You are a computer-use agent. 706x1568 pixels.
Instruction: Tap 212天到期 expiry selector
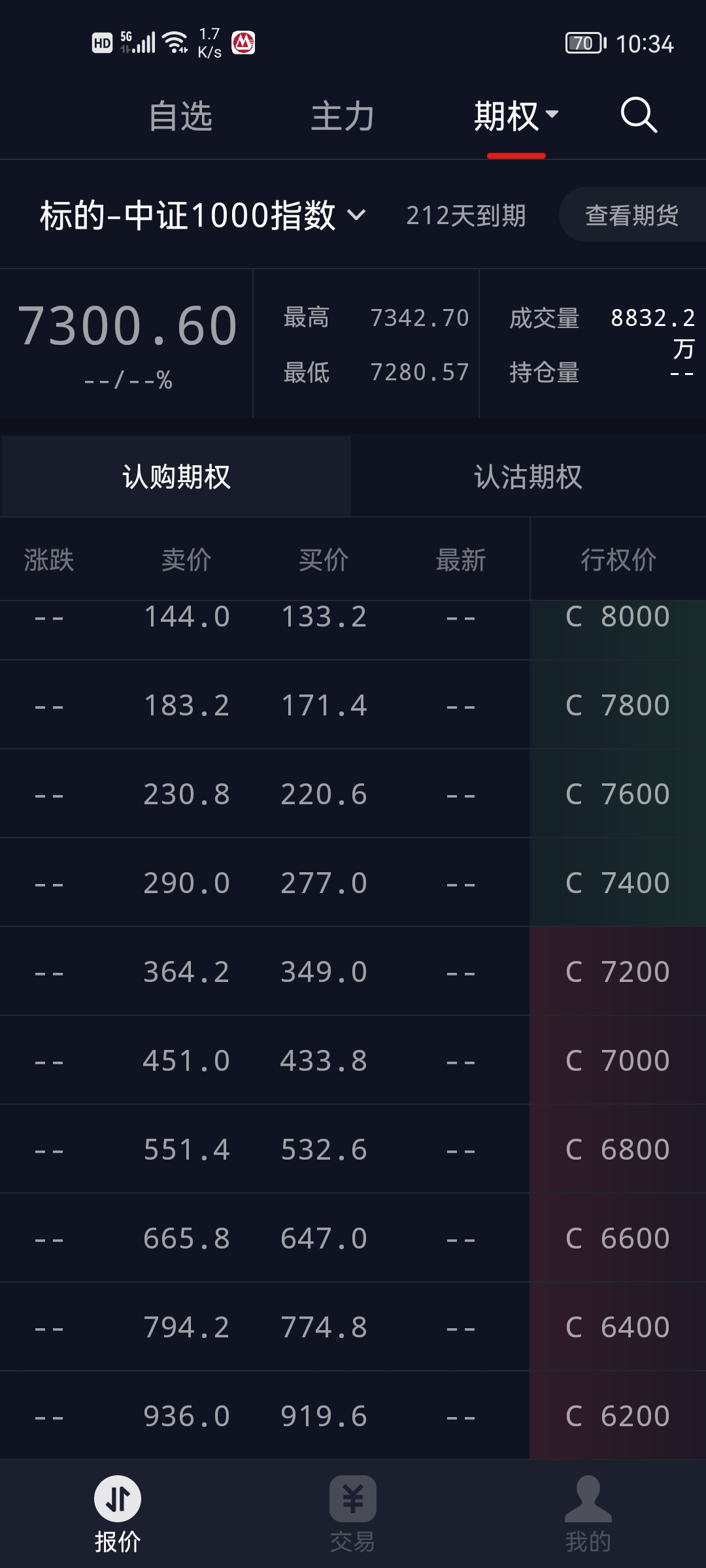coord(465,216)
